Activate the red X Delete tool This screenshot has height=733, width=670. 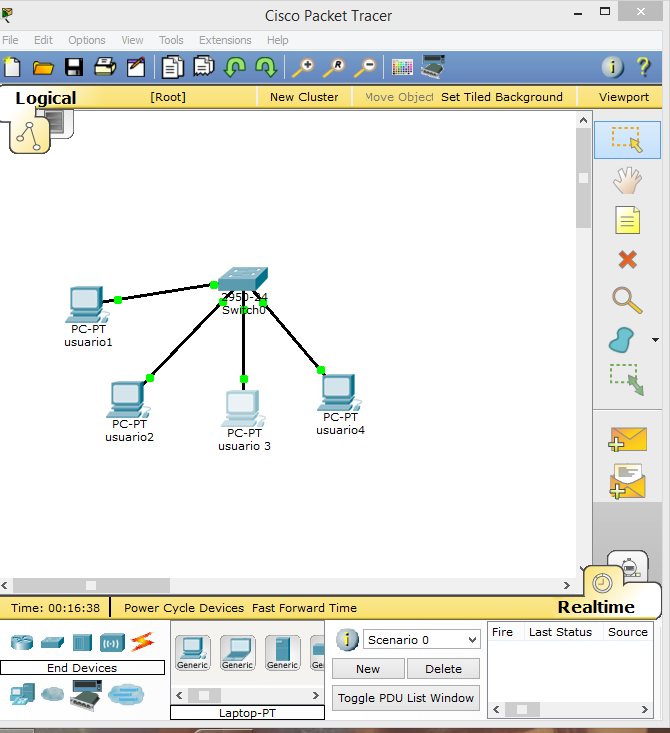click(627, 259)
